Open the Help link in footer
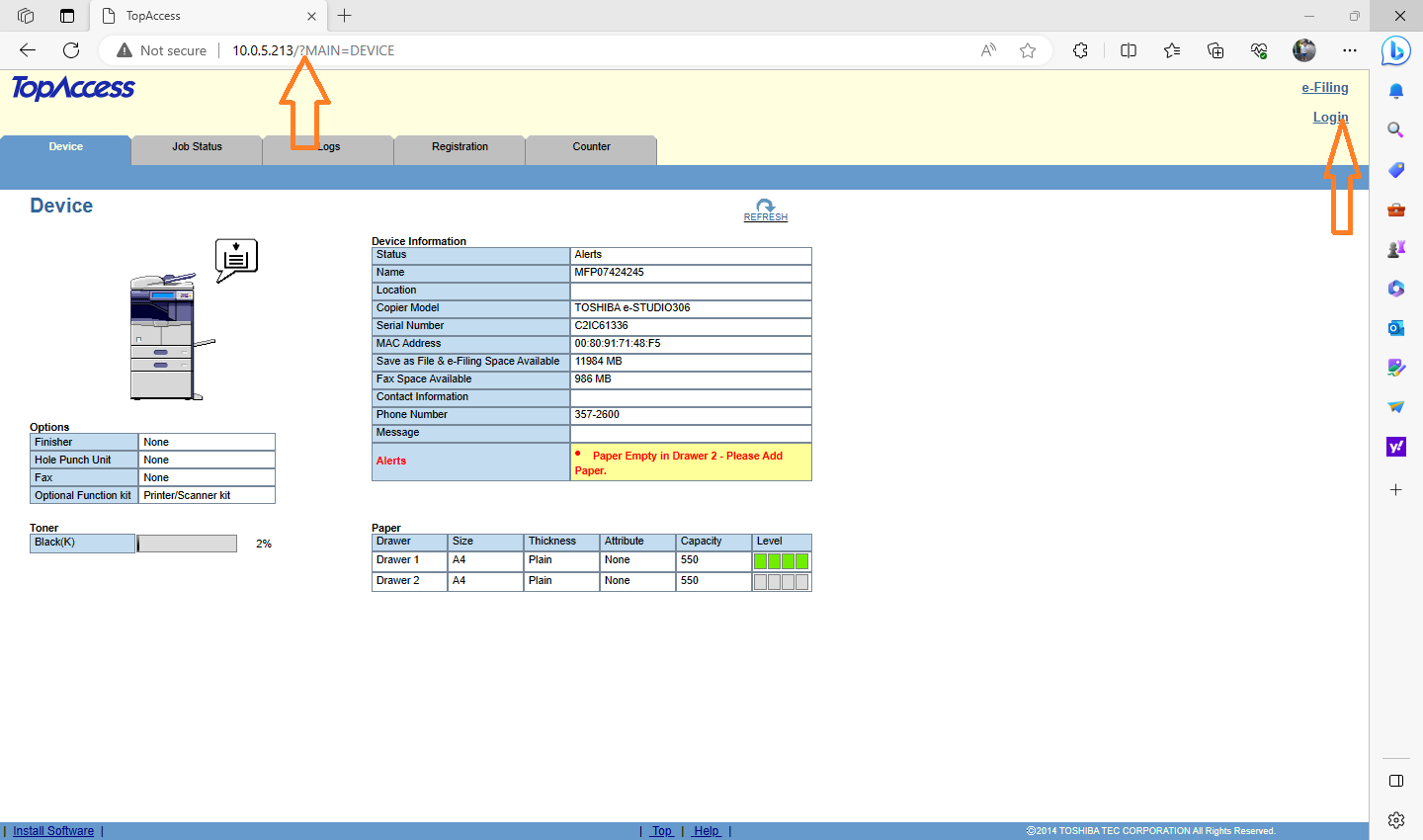This screenshot has width=1423, height=840. [706, 831]
